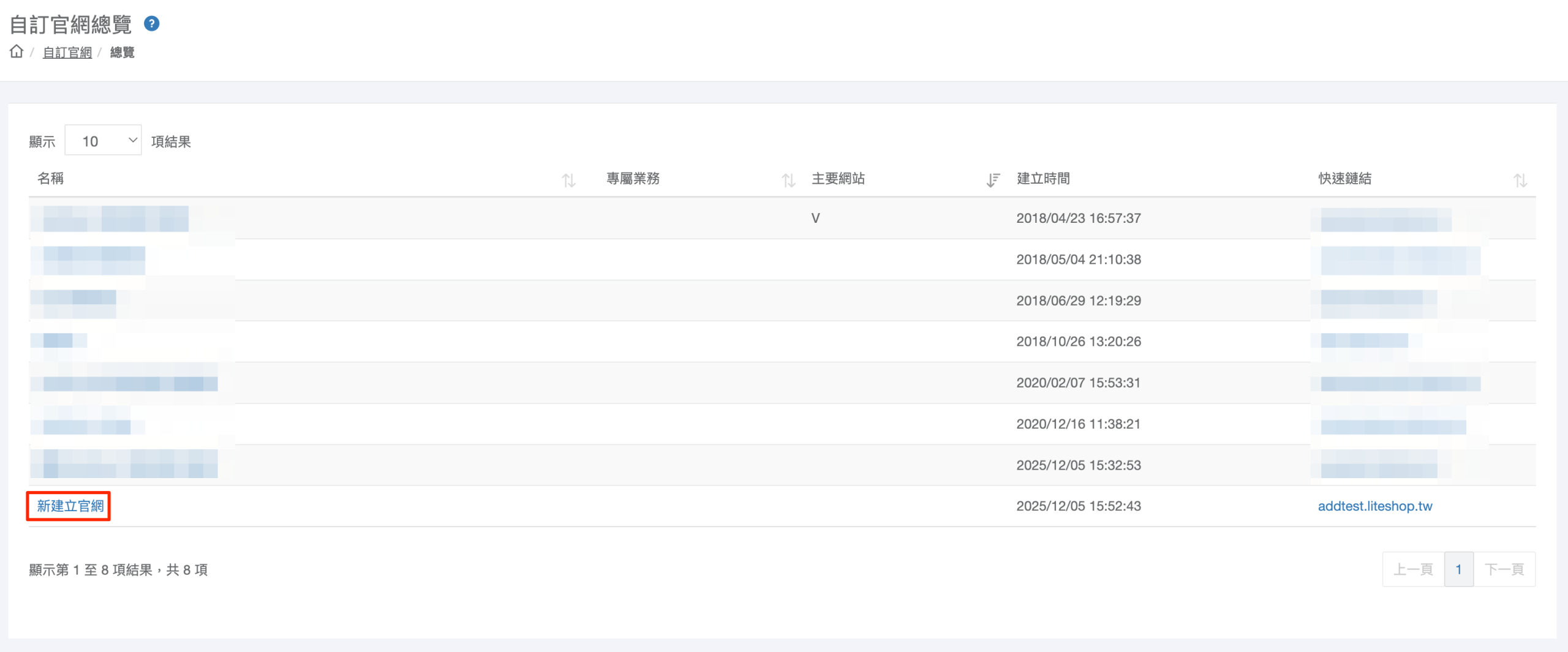This screenshot has height=652, width=1568.
Task: Open quick link for the 2020/12/16 row
Action: [1393, 425]
